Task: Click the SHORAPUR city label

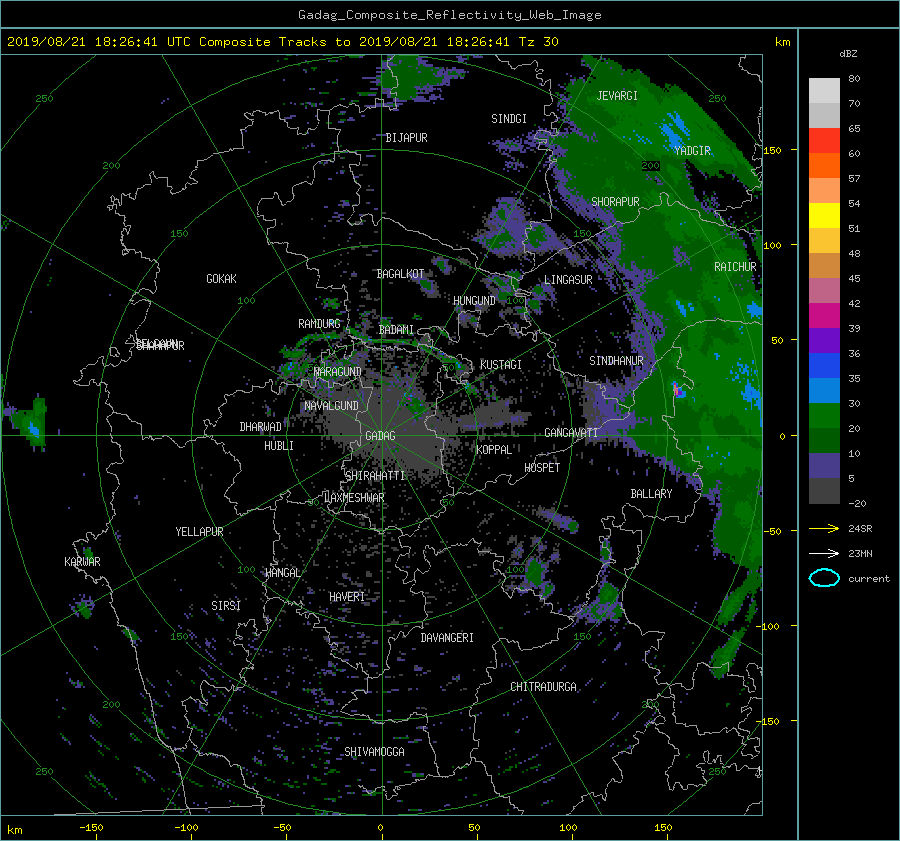Action: pos(615,201)
